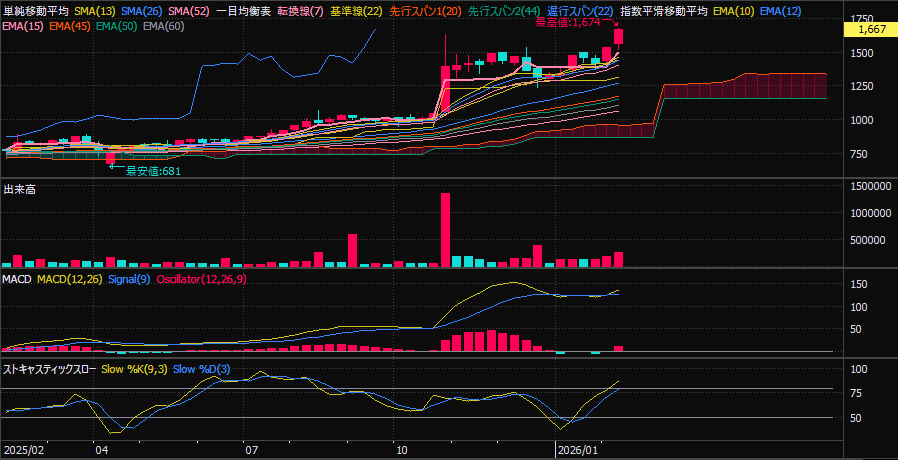Image resolution: width=898 pixels, height=460 pixels.
Task: Select the EMA(60) legend label
Action: 164,25
